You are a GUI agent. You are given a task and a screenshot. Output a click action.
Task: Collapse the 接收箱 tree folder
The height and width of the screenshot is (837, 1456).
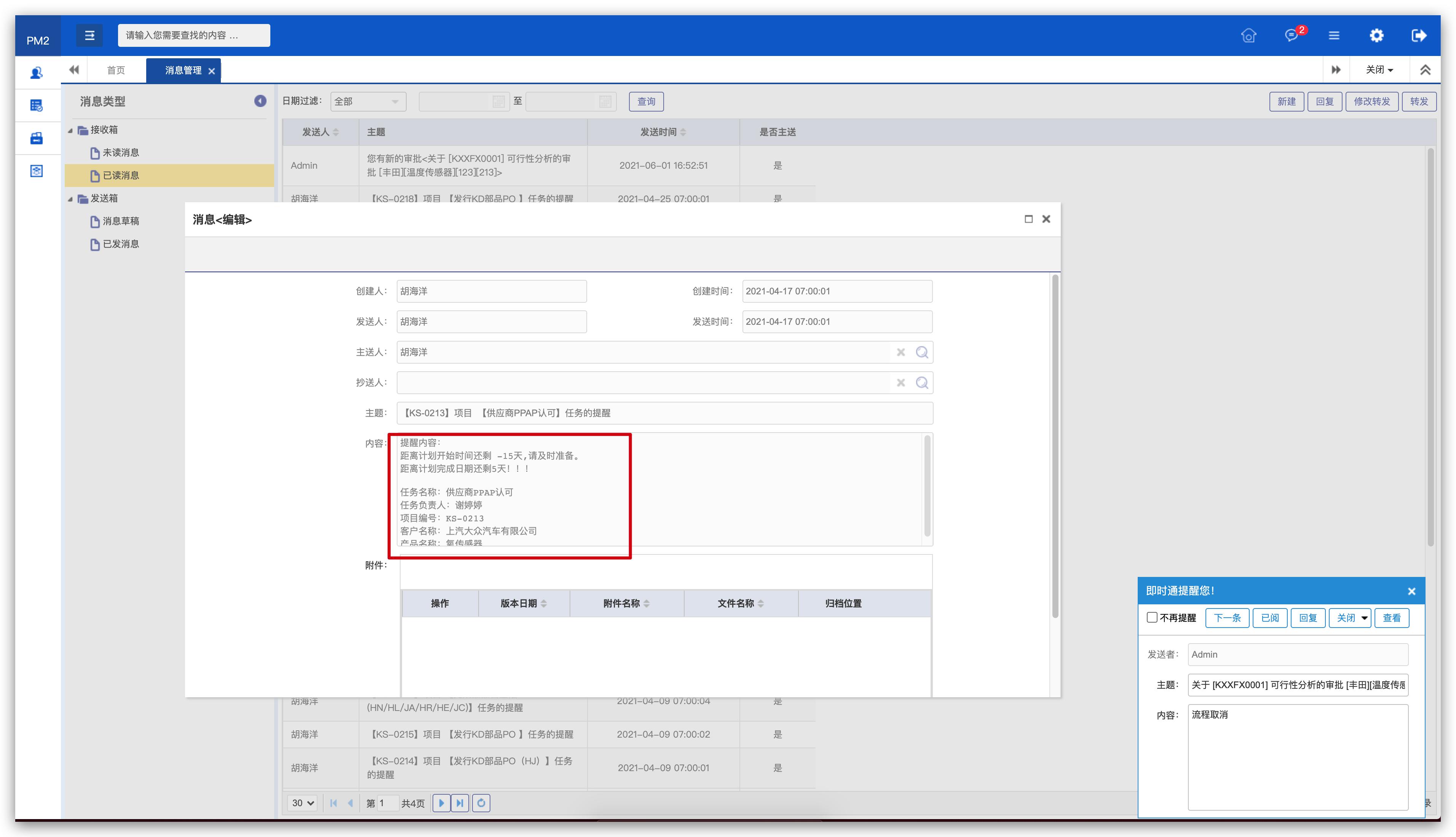point(70,131)
